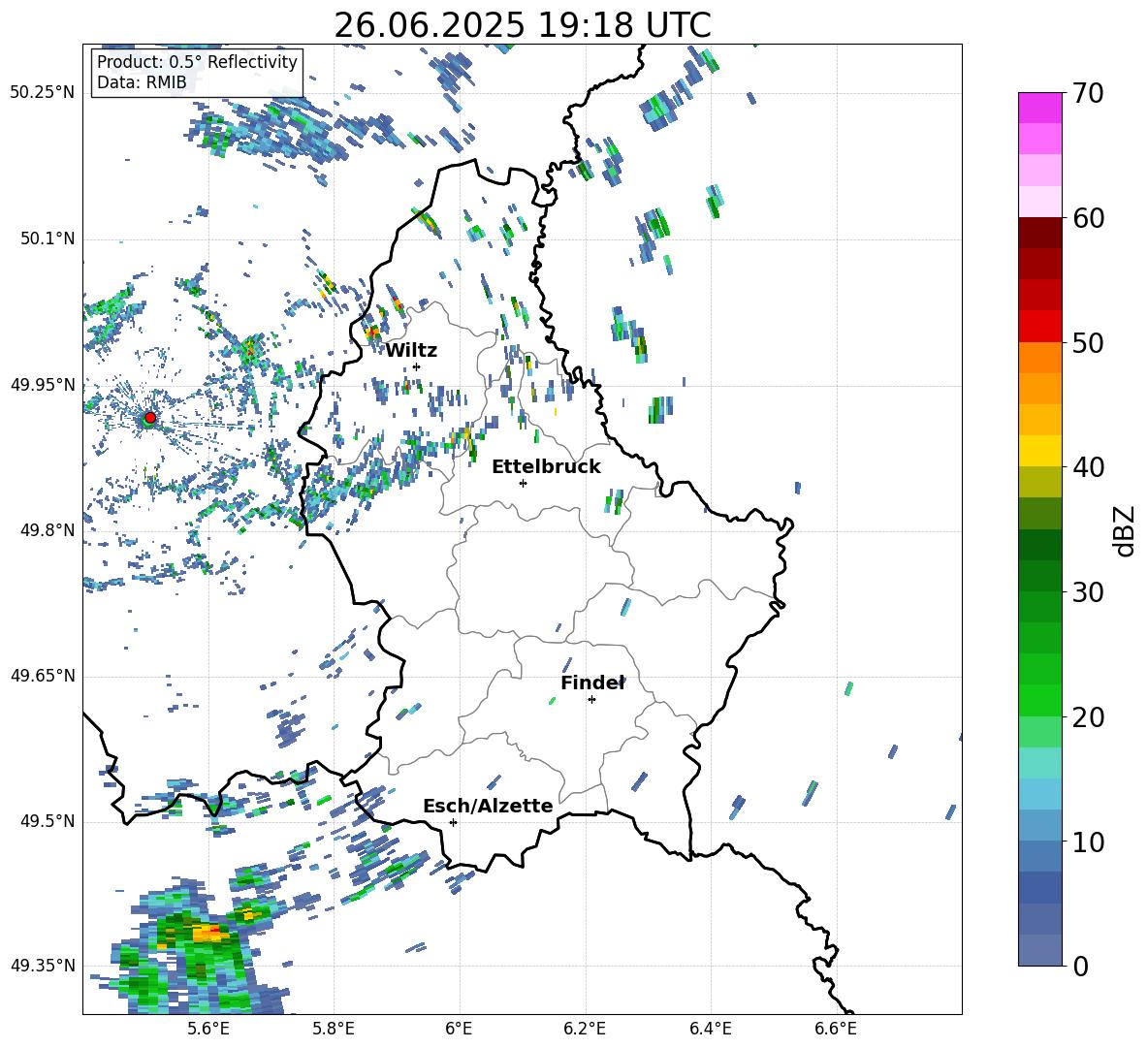Click the 49.65°N latitude label
This screenshot has height=1048, width=1148.
pos(43,677)
